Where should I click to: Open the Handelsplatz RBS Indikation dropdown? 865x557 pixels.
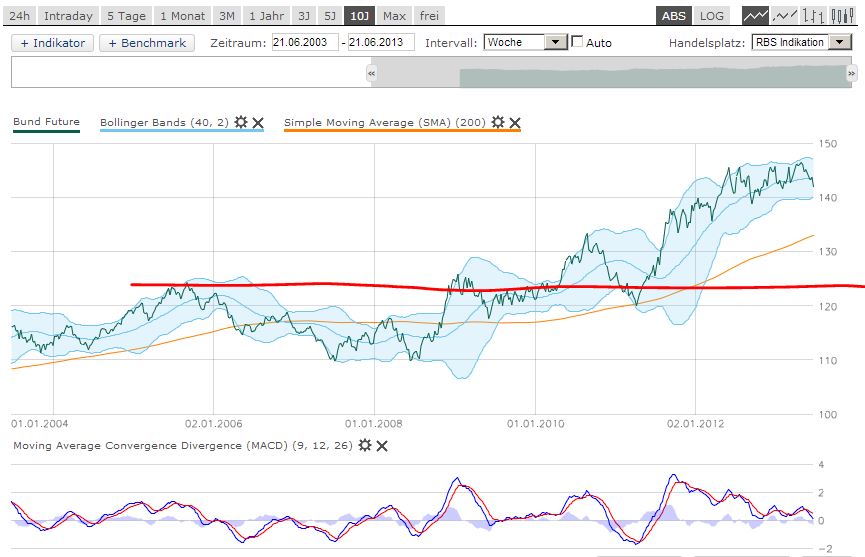[x=838, y=43]
